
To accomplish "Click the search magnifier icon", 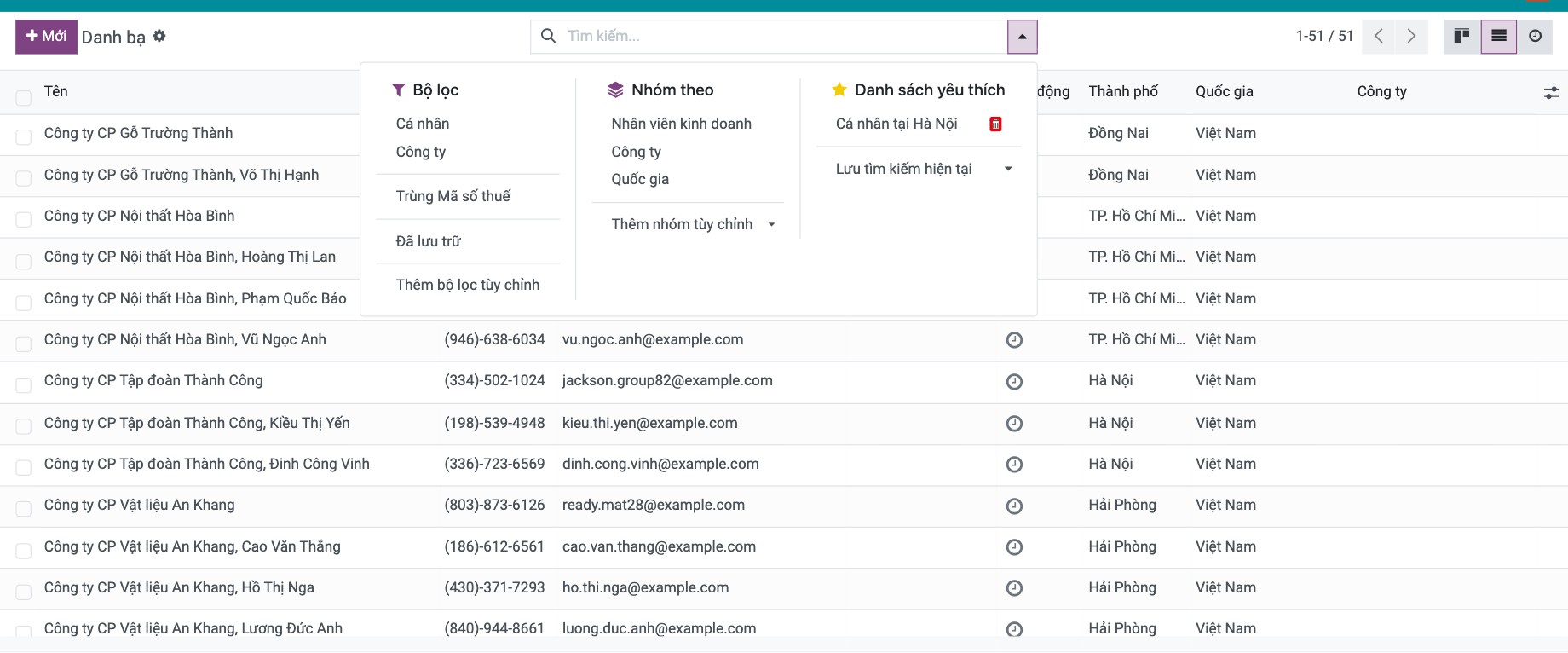I will (549, 36).
